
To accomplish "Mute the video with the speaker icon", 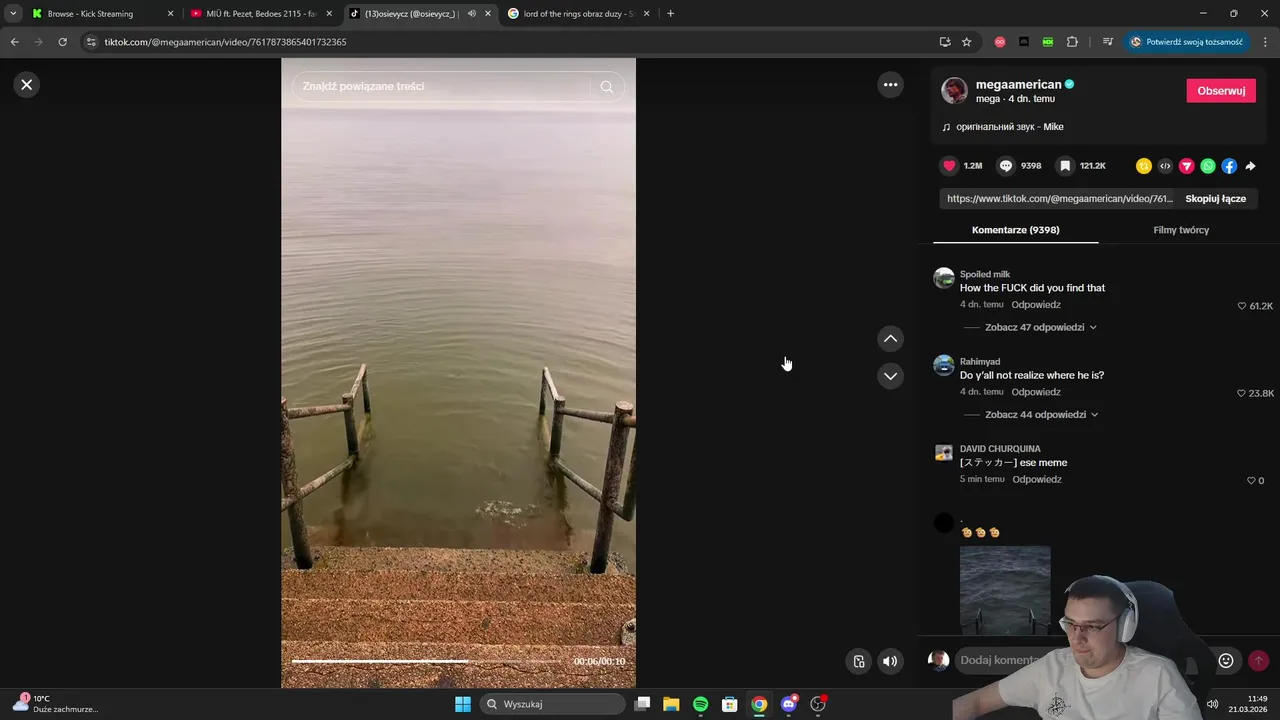I will tap(889, 661).
